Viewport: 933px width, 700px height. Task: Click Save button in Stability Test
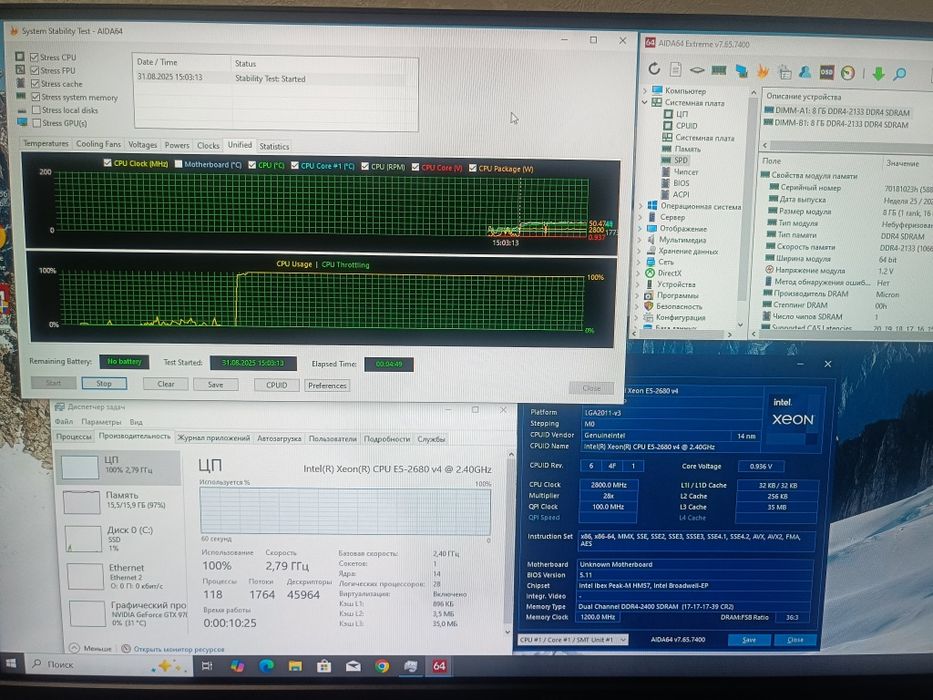(215, 385)
